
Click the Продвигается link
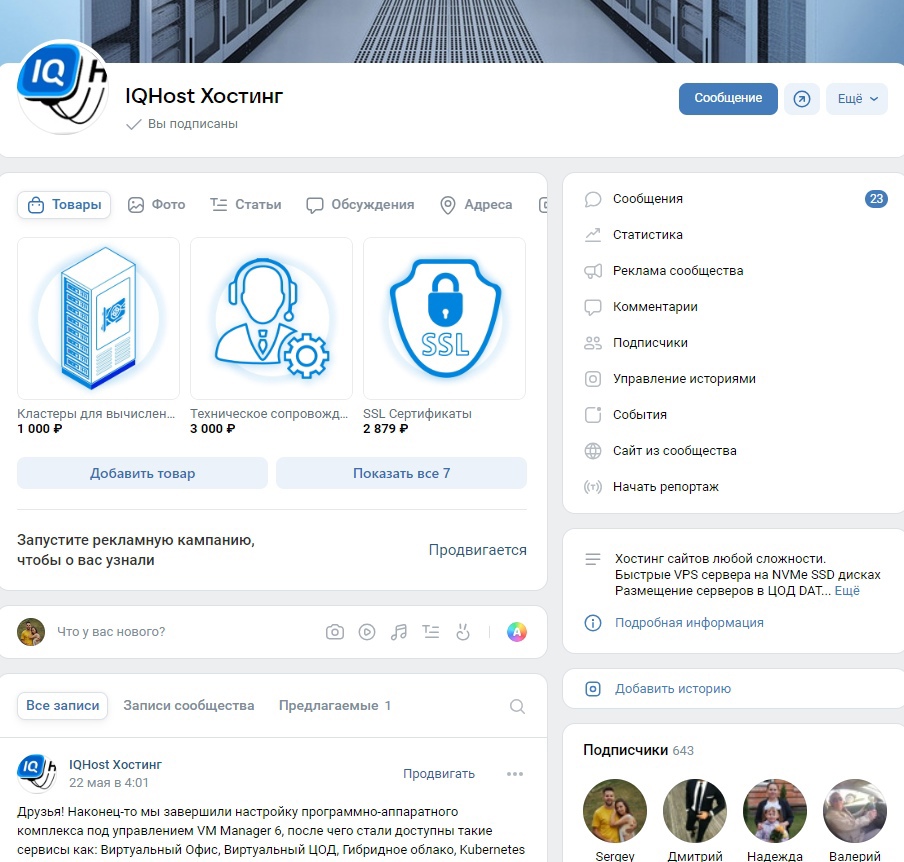point(477,550)
